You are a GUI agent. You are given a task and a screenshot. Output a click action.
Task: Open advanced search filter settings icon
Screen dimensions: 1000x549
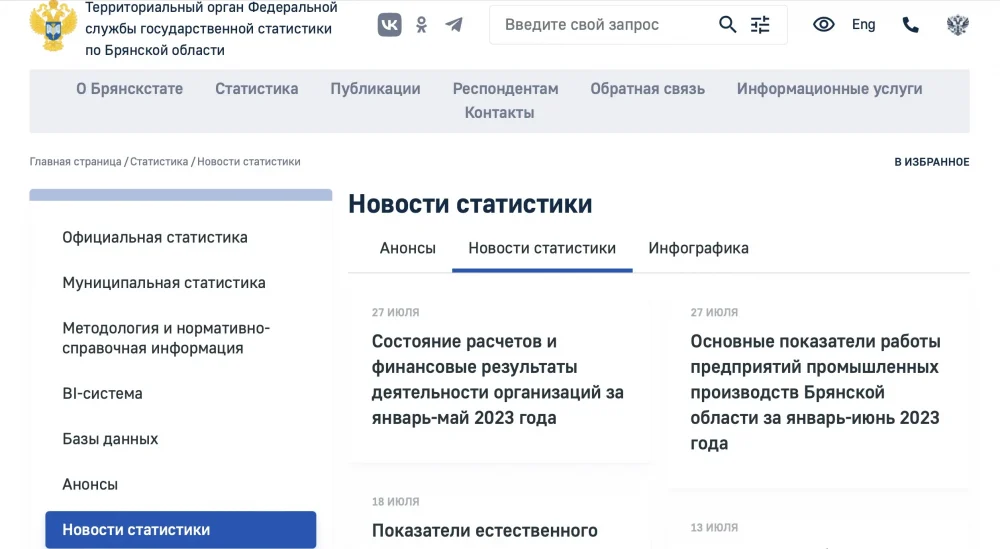761,25
